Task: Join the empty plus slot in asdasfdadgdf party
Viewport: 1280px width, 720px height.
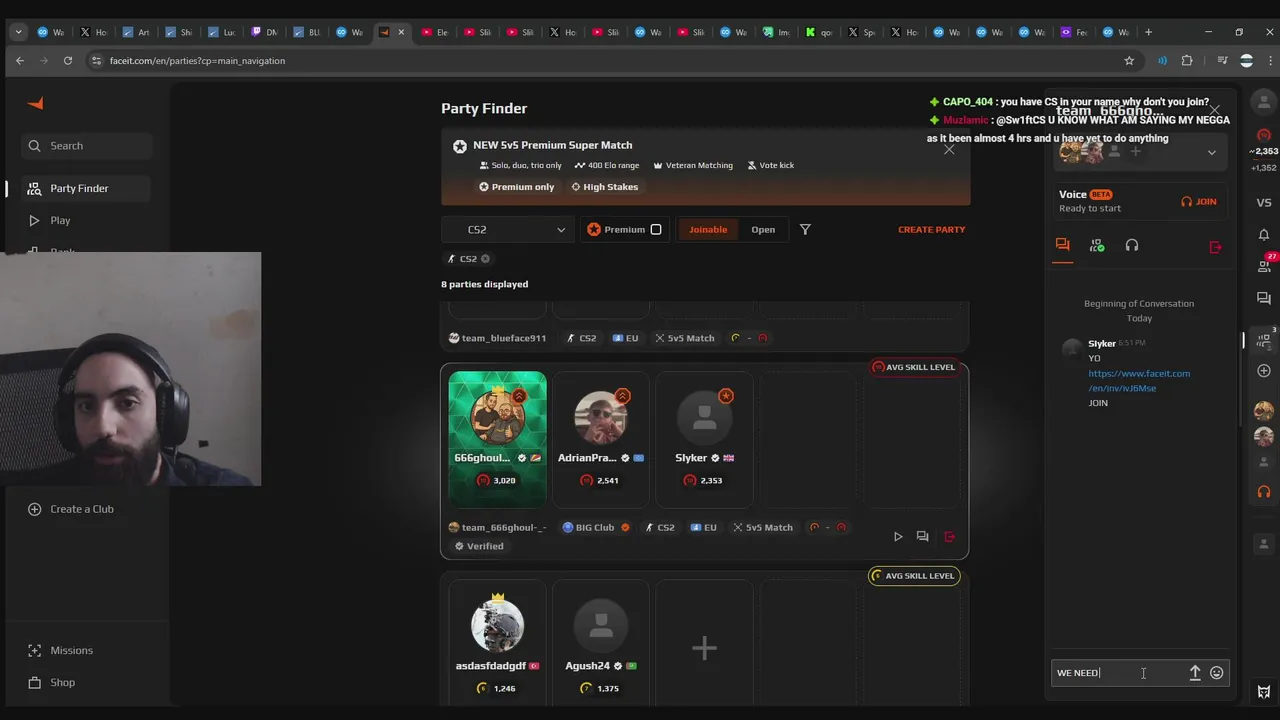Action: pyautogui.click(x=705, y=648)
